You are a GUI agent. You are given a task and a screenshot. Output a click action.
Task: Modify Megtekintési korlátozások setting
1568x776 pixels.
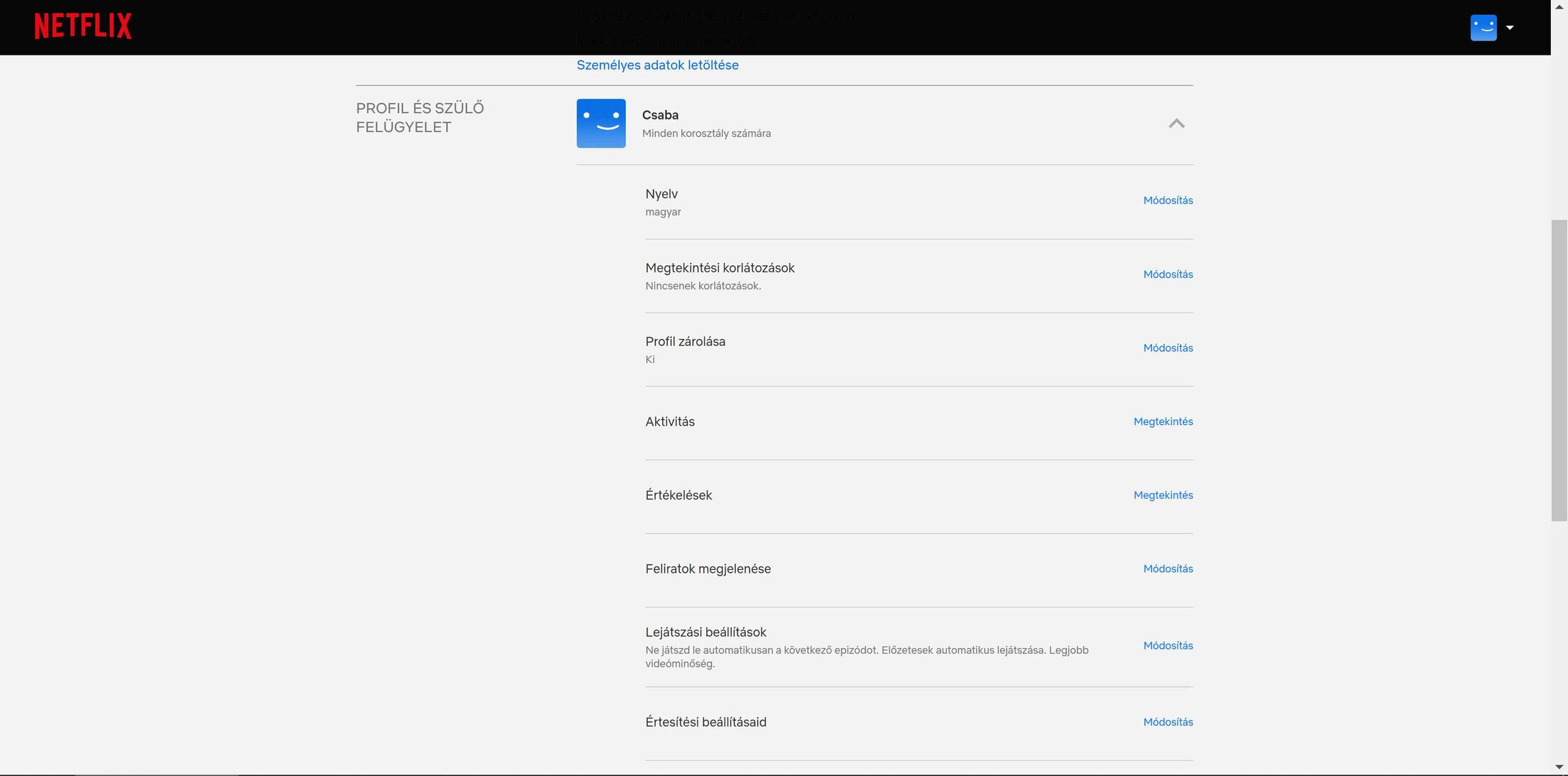[x=1167, y=274]
